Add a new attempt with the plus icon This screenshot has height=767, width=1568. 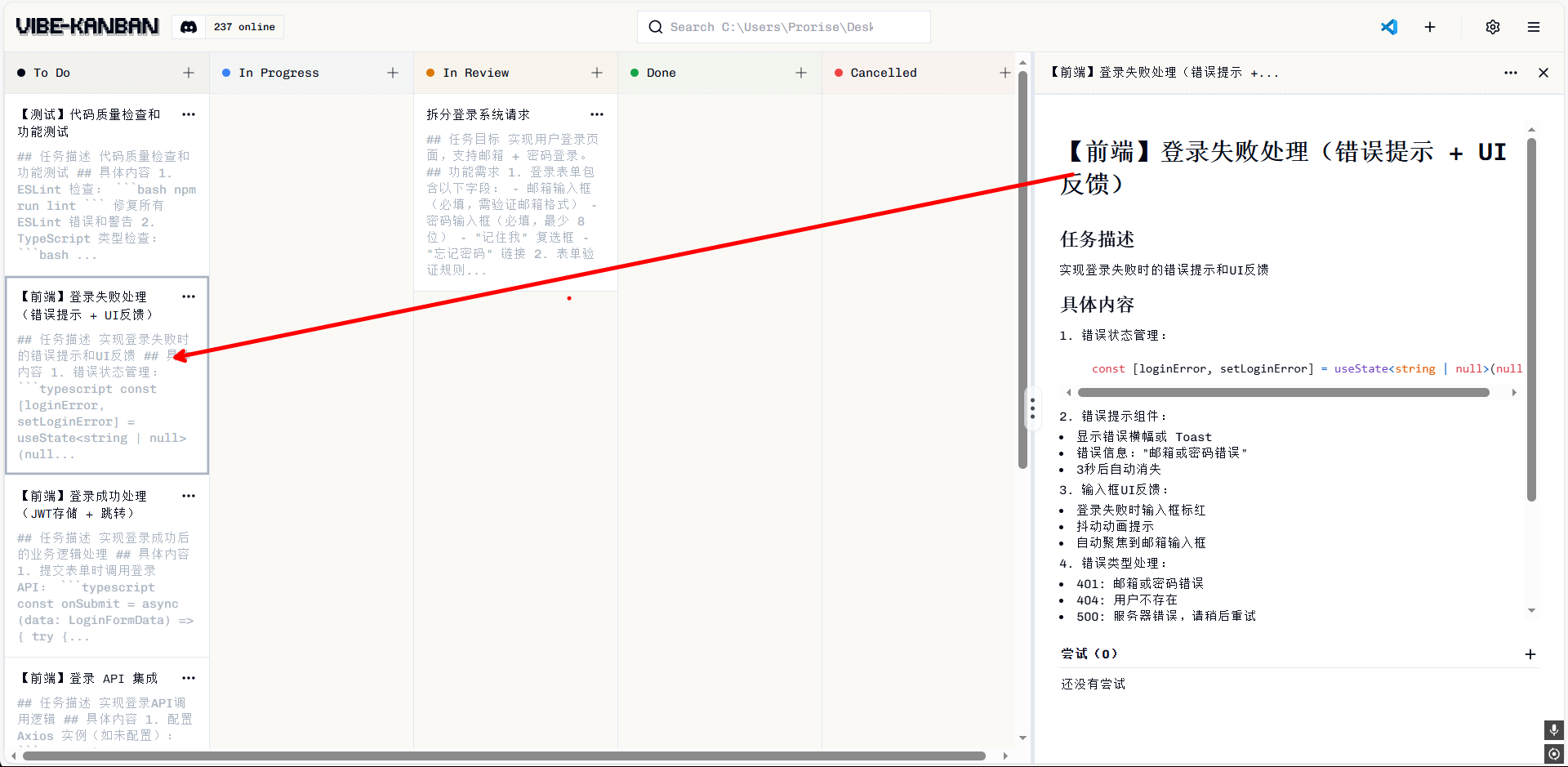pyautogui.click(x=1530, y=654)
